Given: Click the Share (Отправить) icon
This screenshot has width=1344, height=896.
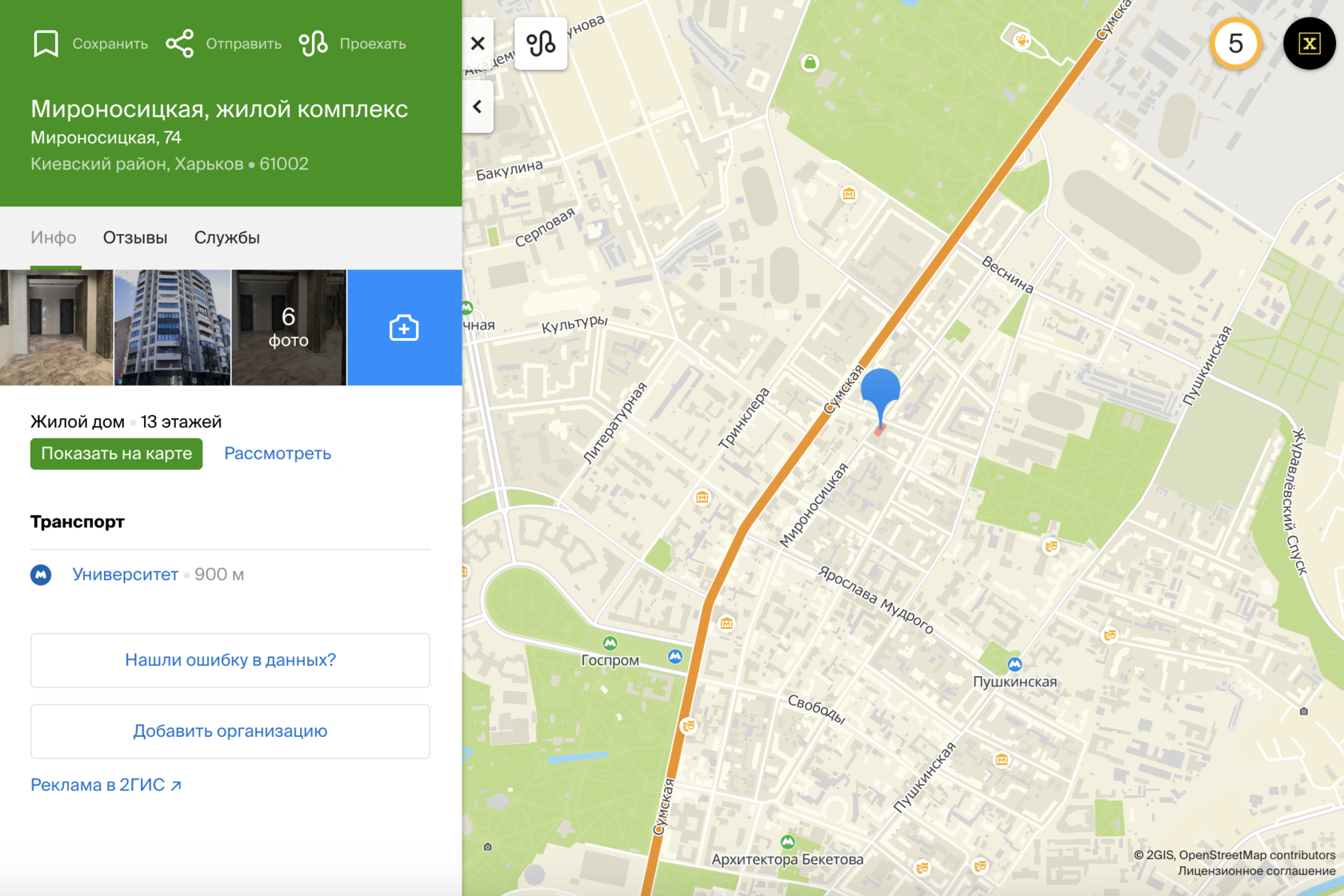Looking at the screenshot, I should [x=180, y=43].
